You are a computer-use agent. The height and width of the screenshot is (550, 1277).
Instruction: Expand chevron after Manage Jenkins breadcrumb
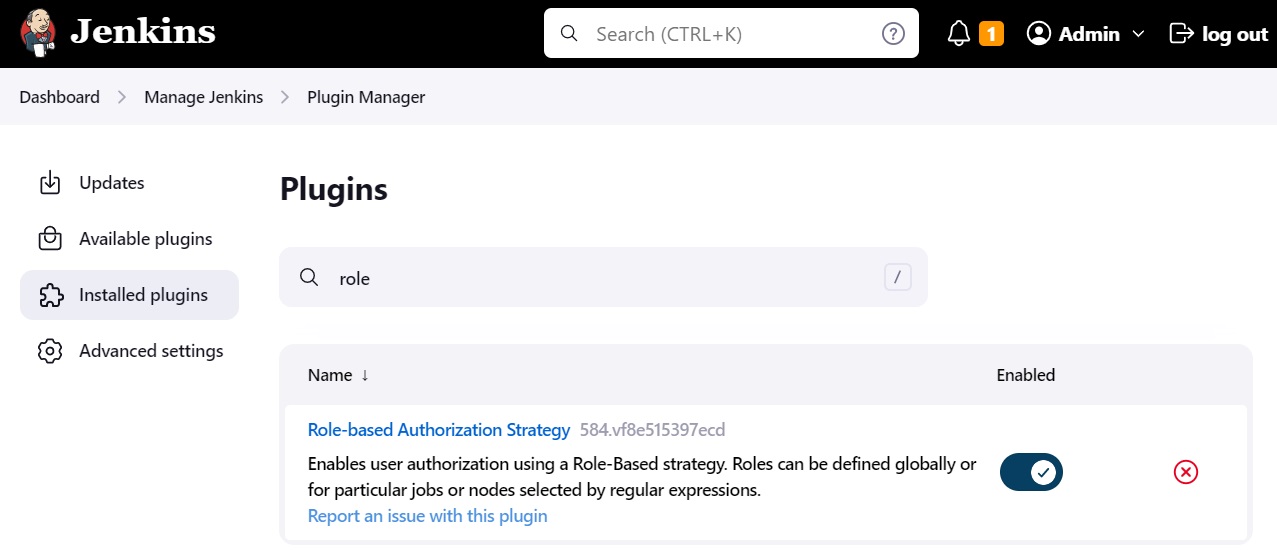(x=285, y=97)
